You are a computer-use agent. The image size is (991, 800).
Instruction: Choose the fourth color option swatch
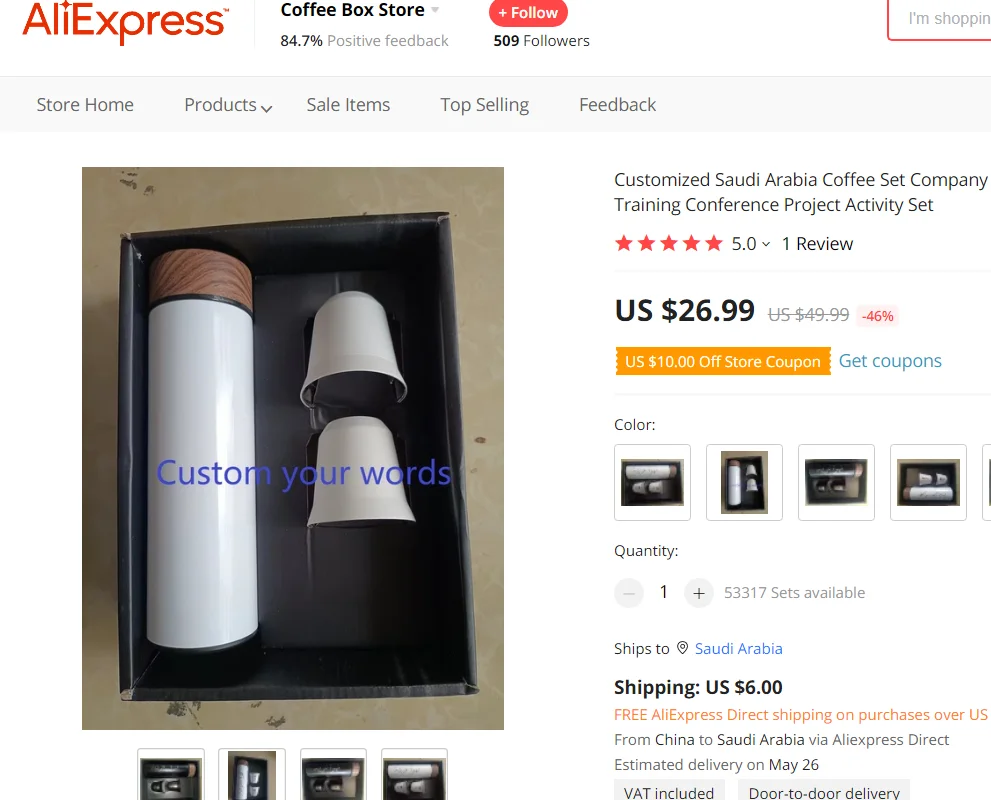[x=928, y=482]
